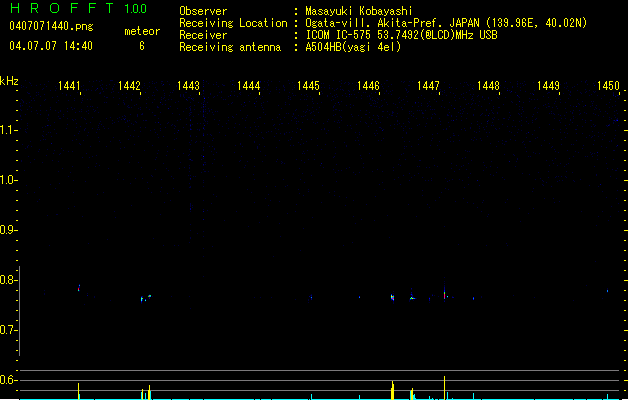Click the "Receiving Location" label
Image resolution: width=629 pixels, height=400 pixels.
[233, 23]
